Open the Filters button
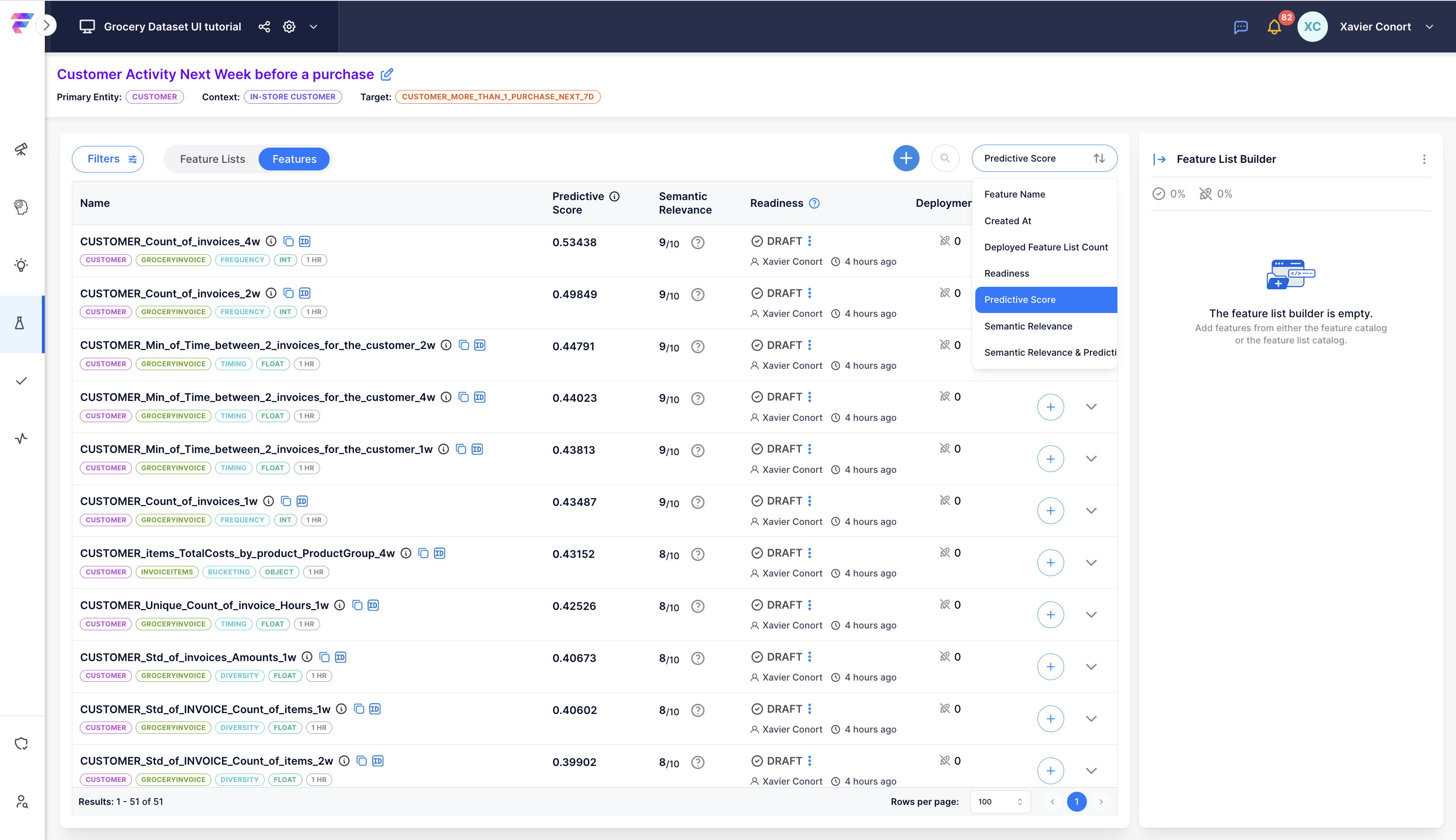This screenshot has width=1456, height=840. [108, 159]
